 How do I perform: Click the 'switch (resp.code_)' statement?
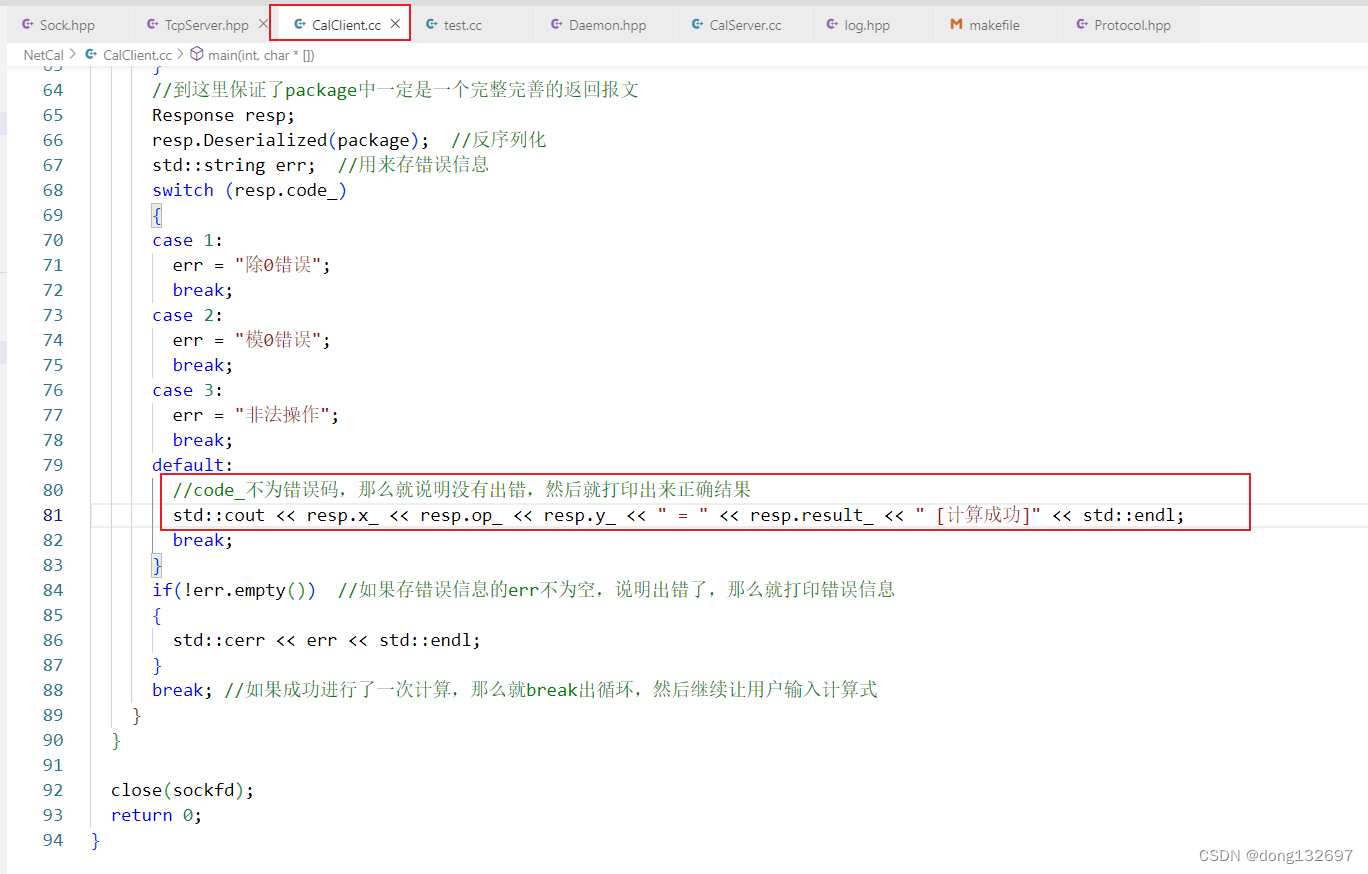pos(249,190)
